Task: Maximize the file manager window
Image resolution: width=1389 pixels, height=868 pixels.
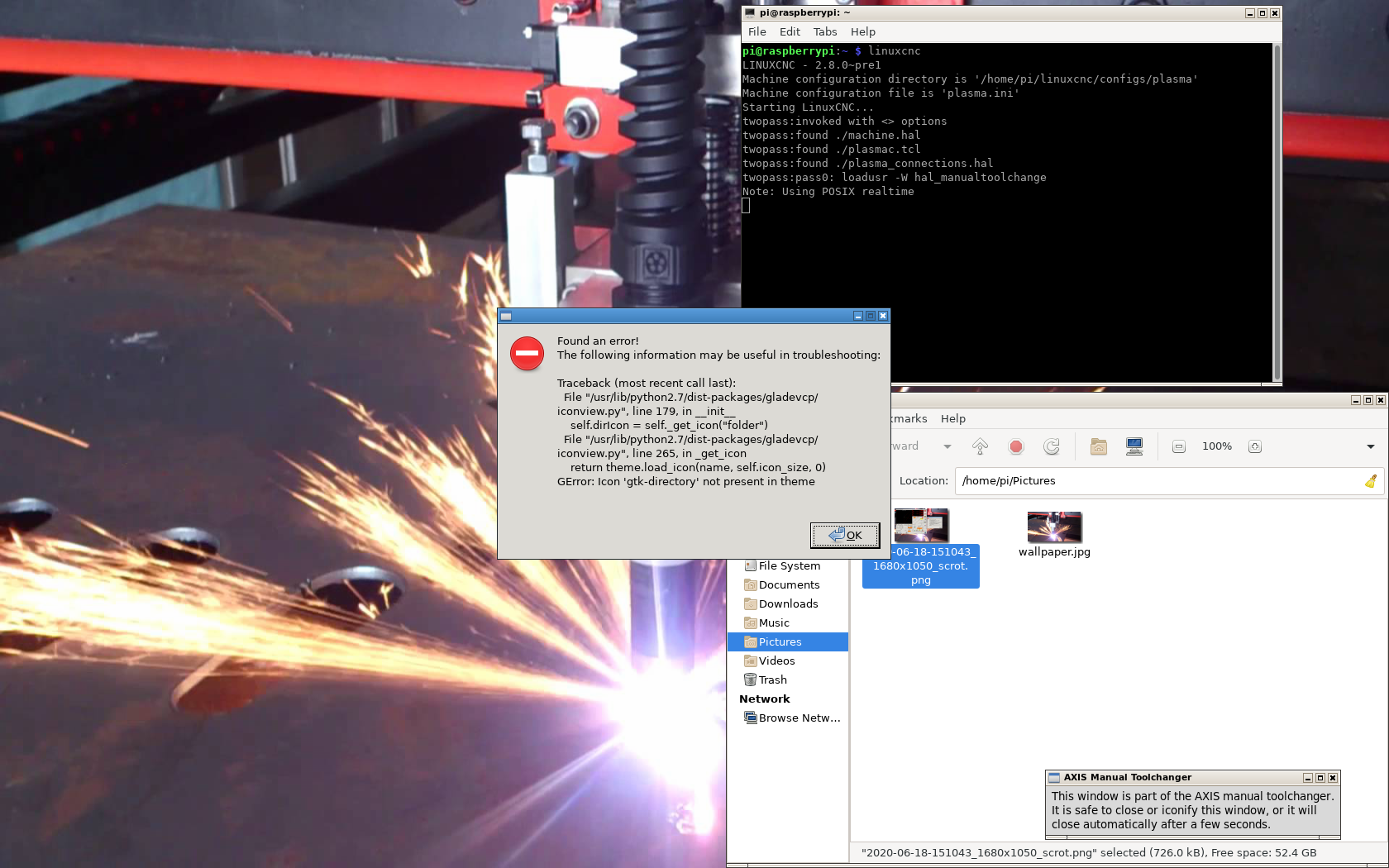Action: click(x=1368, y=400)
